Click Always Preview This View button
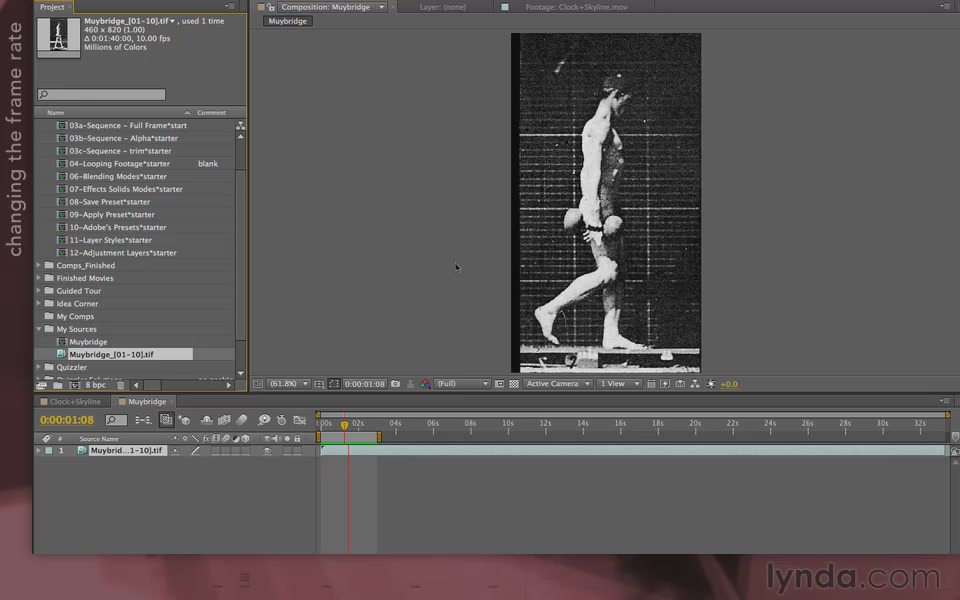This screenshot has height=600, width=960. point(258,384)
